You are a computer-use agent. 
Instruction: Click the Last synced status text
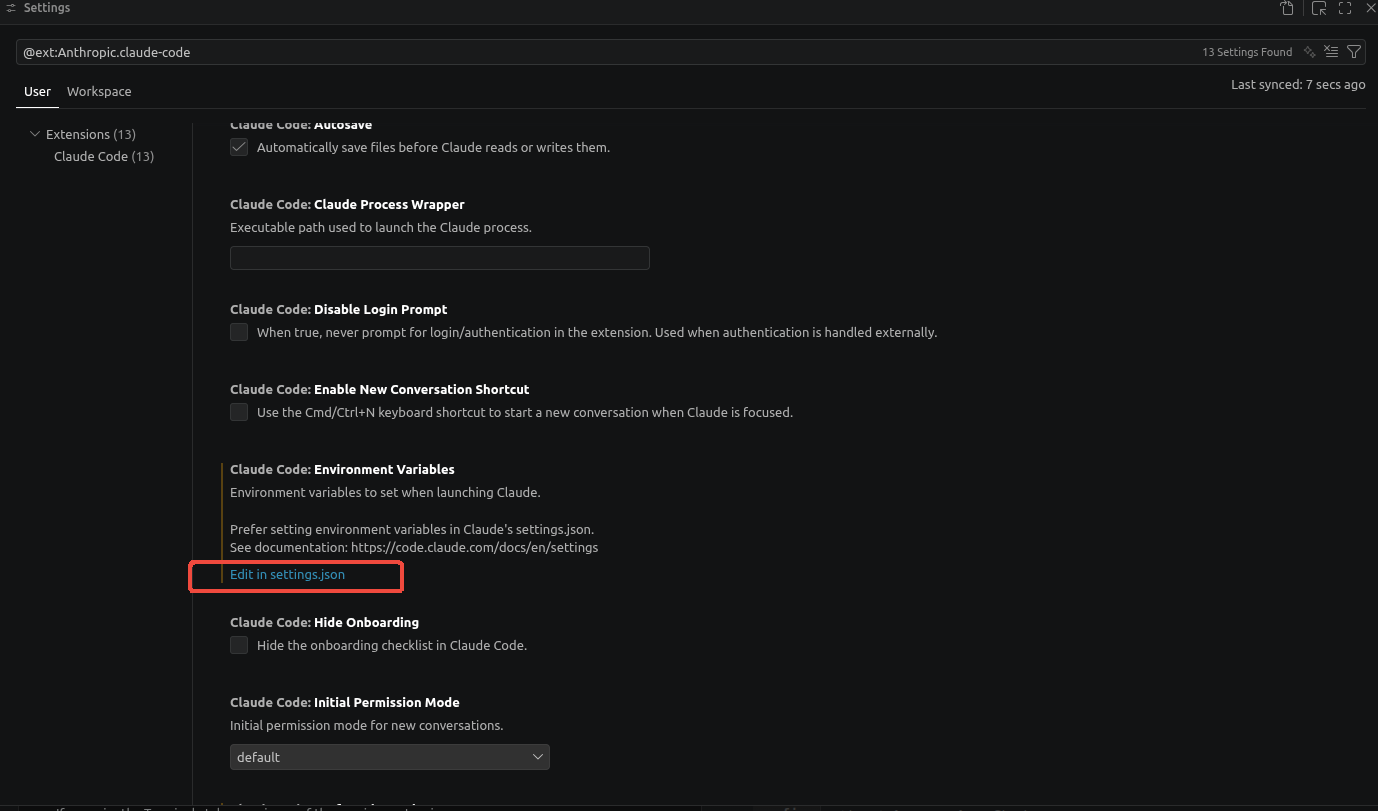point(1298,84)
